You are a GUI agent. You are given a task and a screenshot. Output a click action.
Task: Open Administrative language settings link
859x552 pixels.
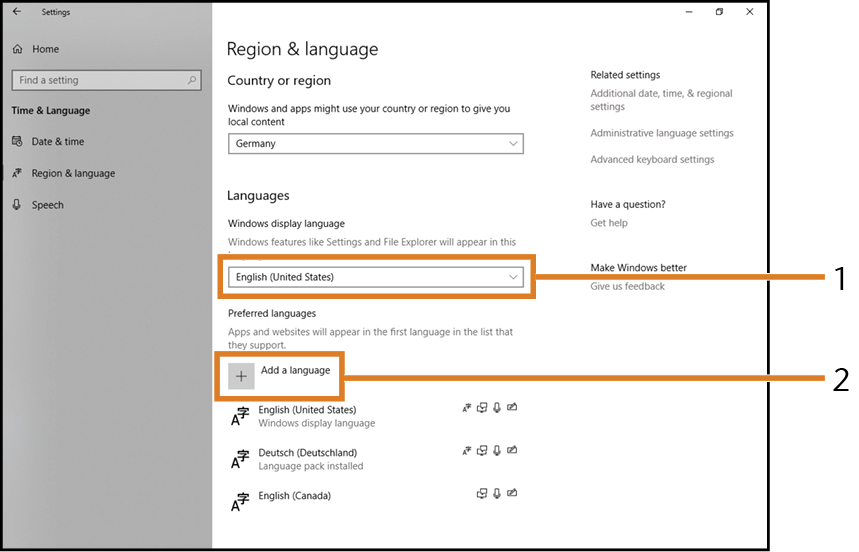coord(662,133)
